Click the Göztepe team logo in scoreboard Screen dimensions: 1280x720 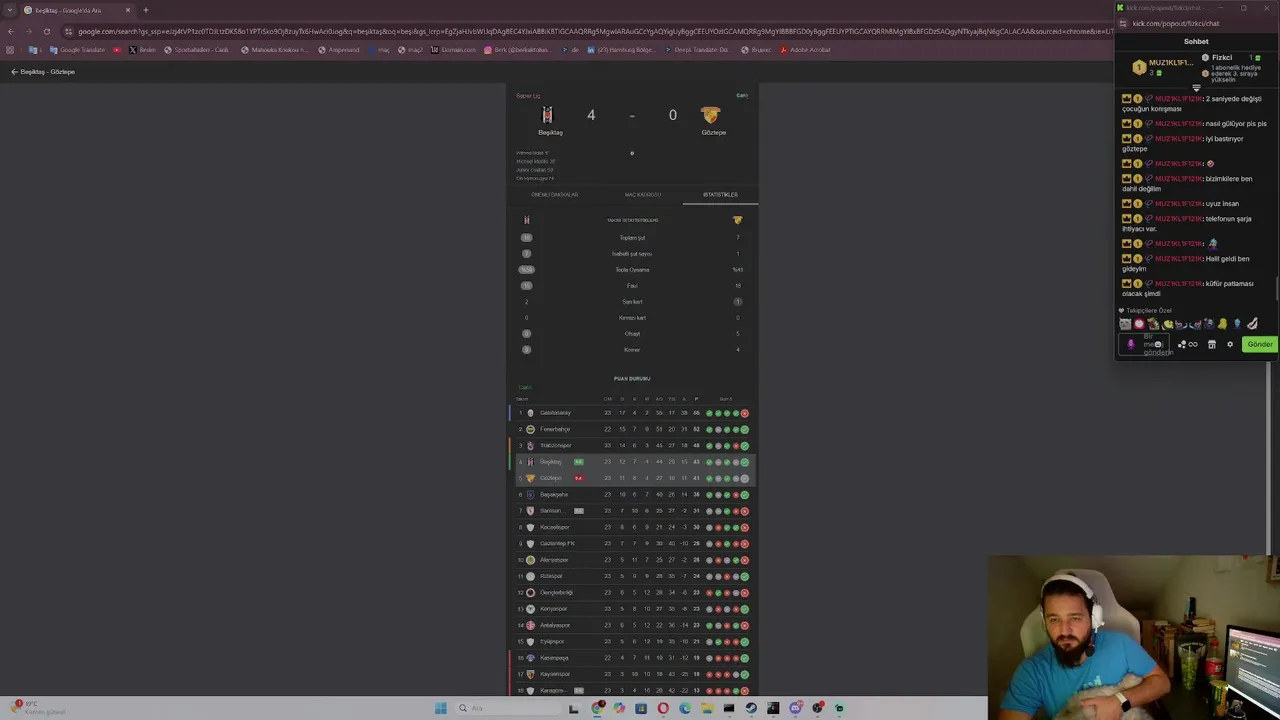coord(711,115)
